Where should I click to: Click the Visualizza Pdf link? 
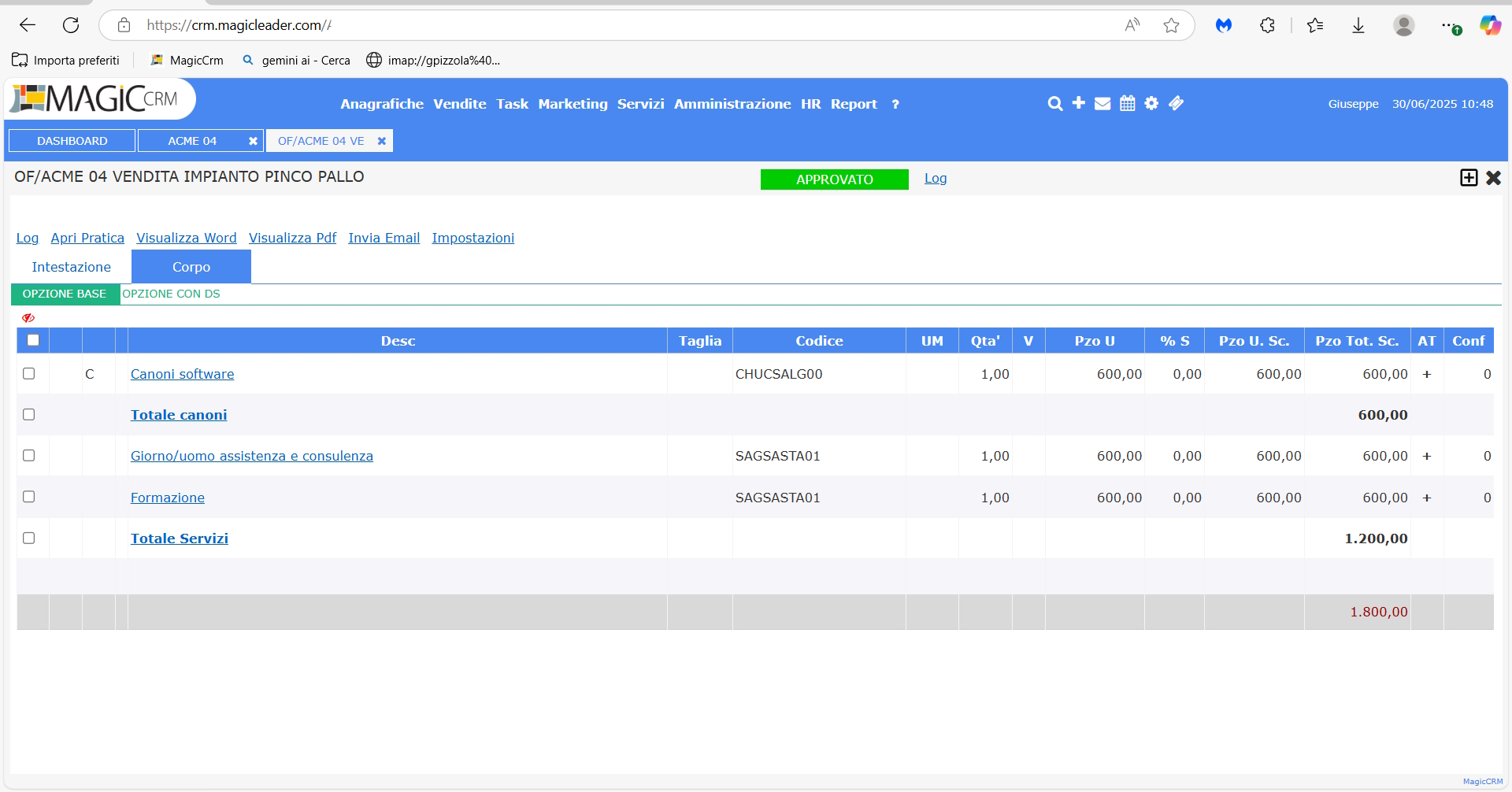coord(292,238)
